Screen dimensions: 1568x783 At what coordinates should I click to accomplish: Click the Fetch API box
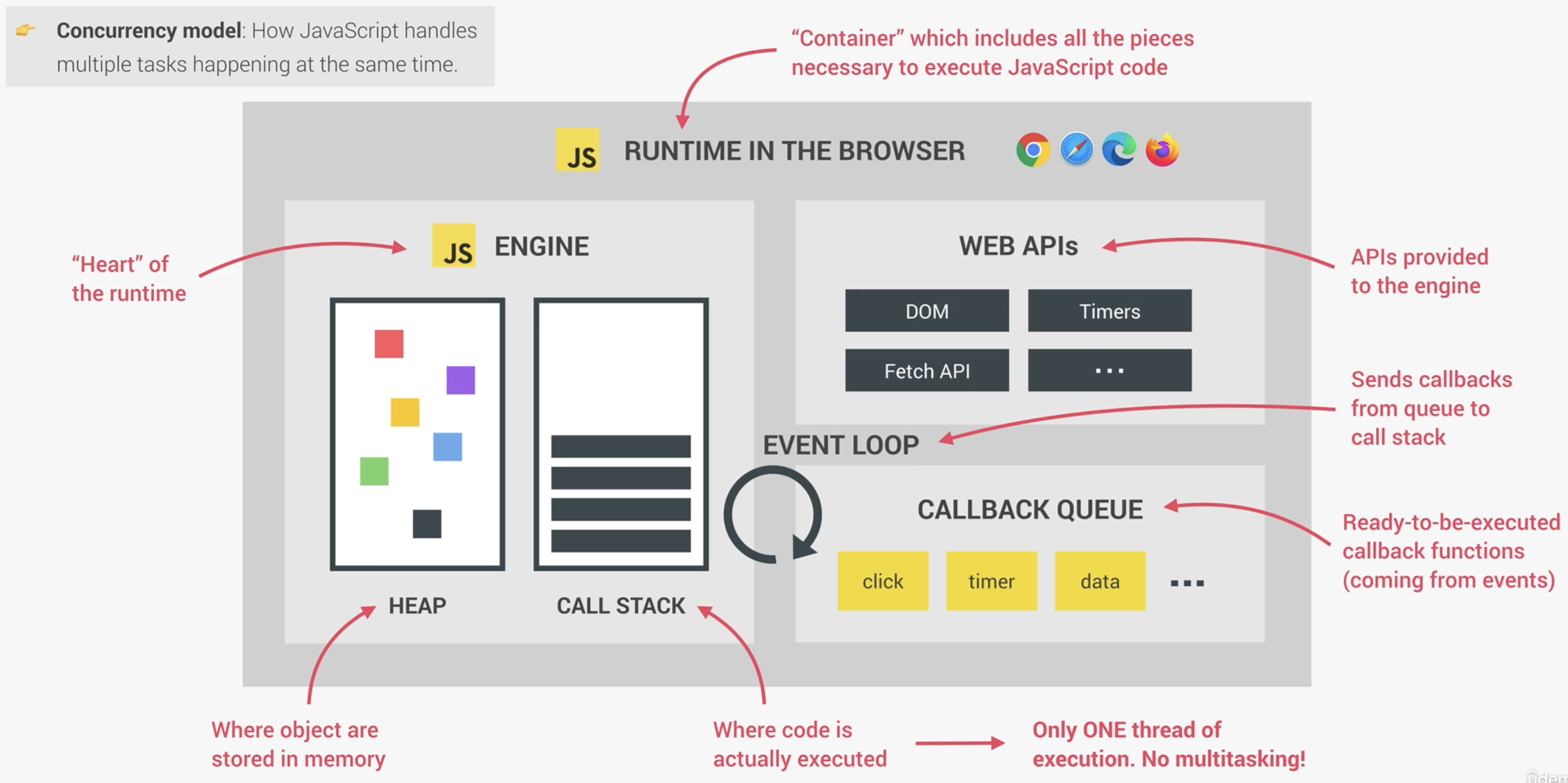click(927, 371)
